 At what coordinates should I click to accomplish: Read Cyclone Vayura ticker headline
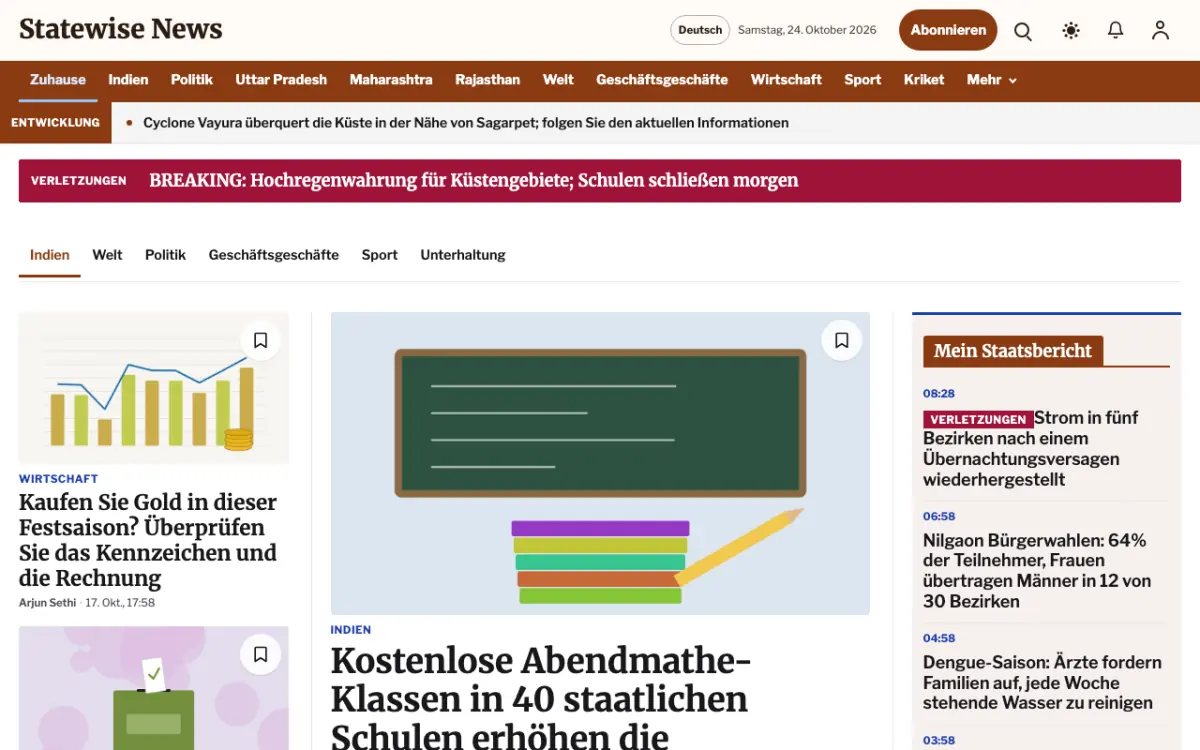tap(466, 123)
